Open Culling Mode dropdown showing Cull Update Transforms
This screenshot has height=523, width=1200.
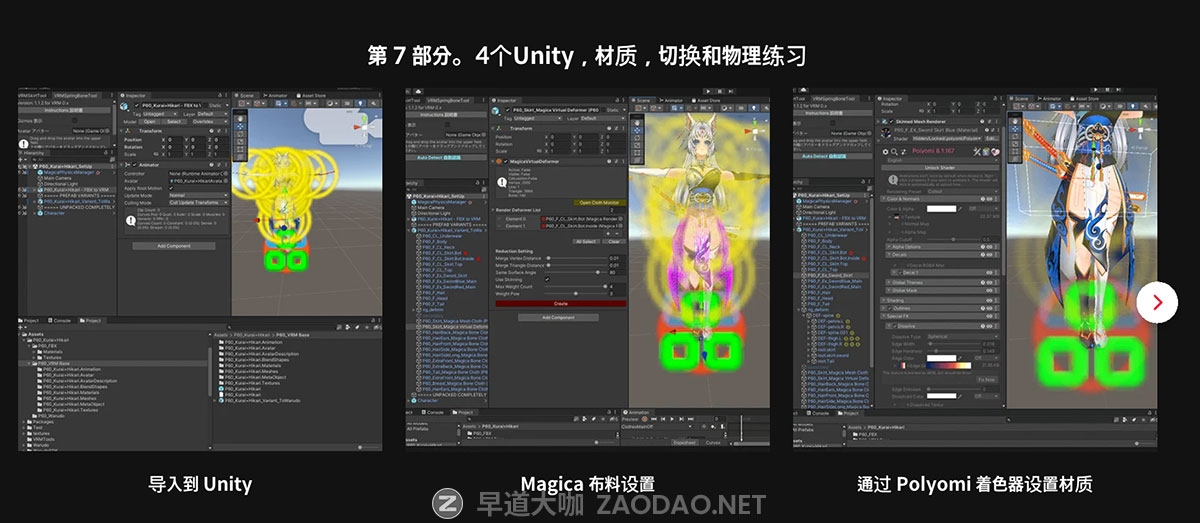pyautogui.click(x=199, y=202)
